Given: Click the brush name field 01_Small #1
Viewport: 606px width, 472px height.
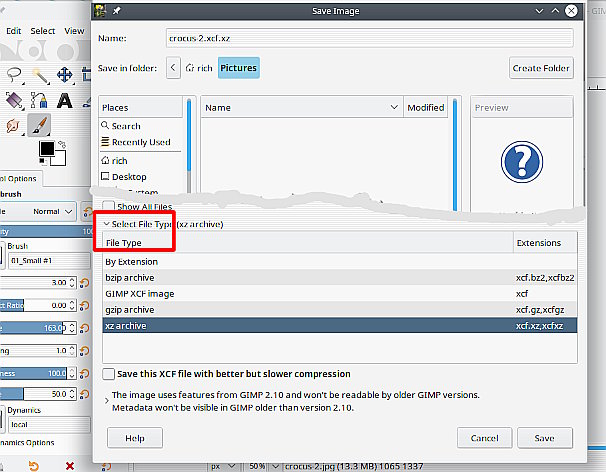Looking at the screenshot, I should point(49,261).
